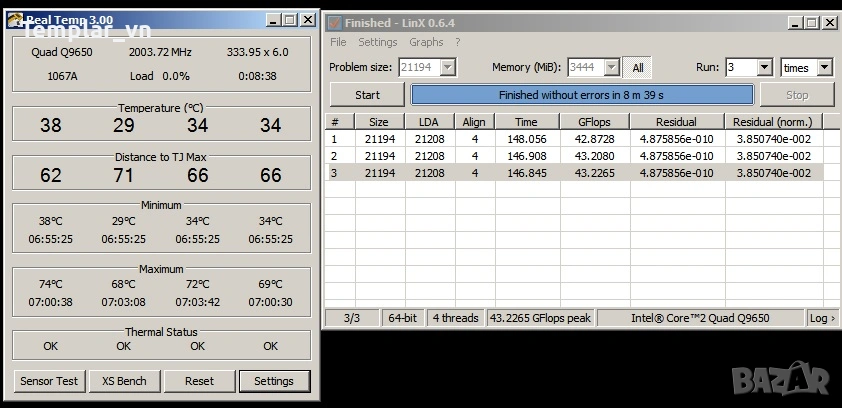The height and width of the screenshot is (408, 842).
Task: Click the Sensor Test button
Action: (49, 381)
